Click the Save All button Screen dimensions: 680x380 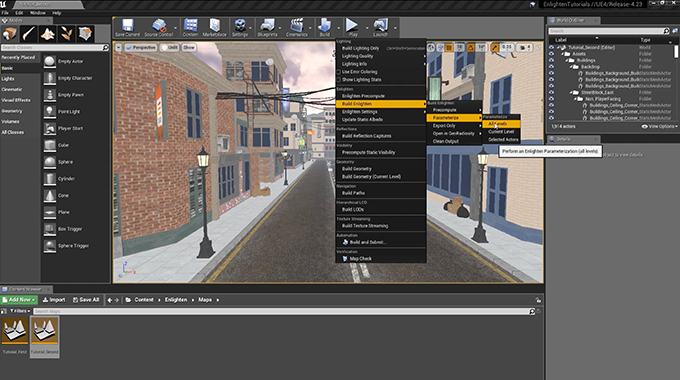click(x=86, y=300)
